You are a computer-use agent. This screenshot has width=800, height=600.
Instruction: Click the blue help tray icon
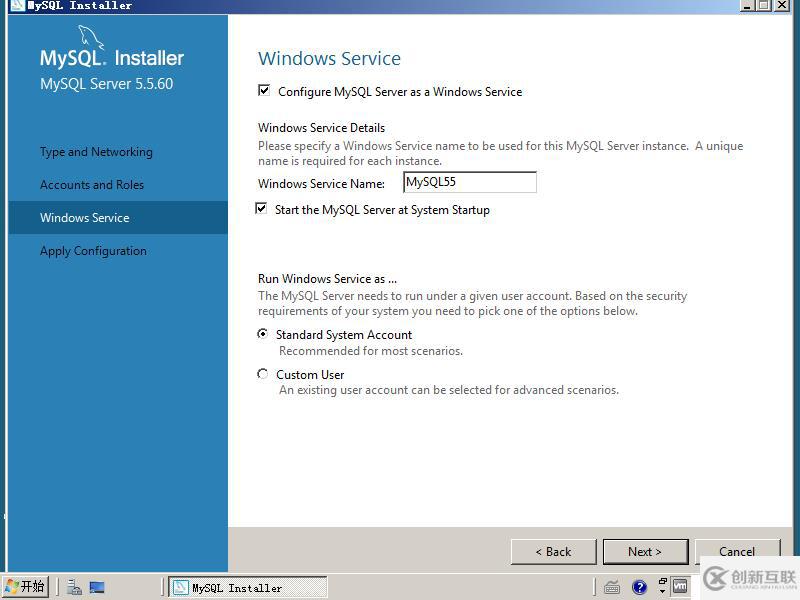tap(639, 587)
